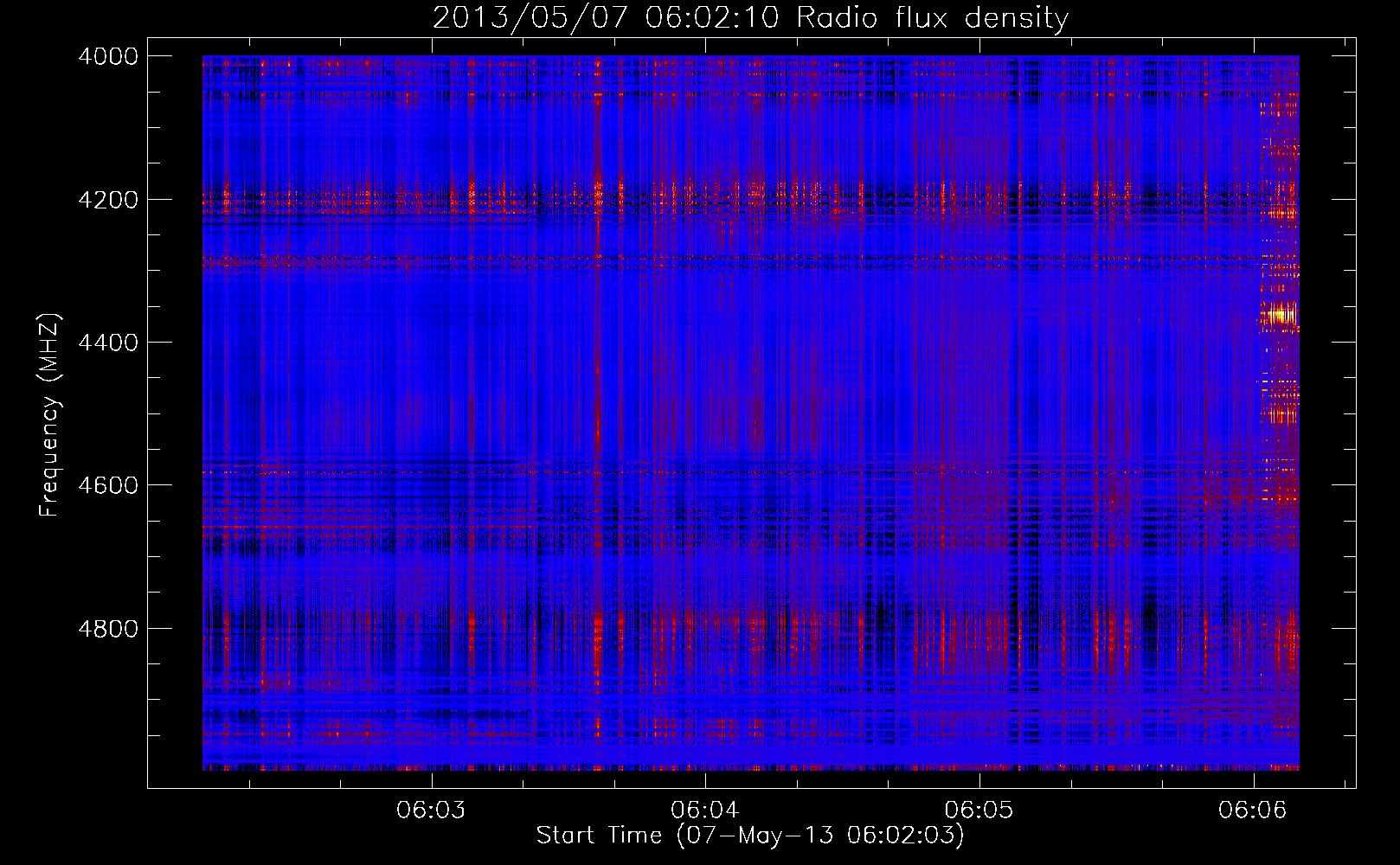Viewport: 1400px width, 865px height.
Task: Click the 4600 frequency tick label
Action: 108,485
